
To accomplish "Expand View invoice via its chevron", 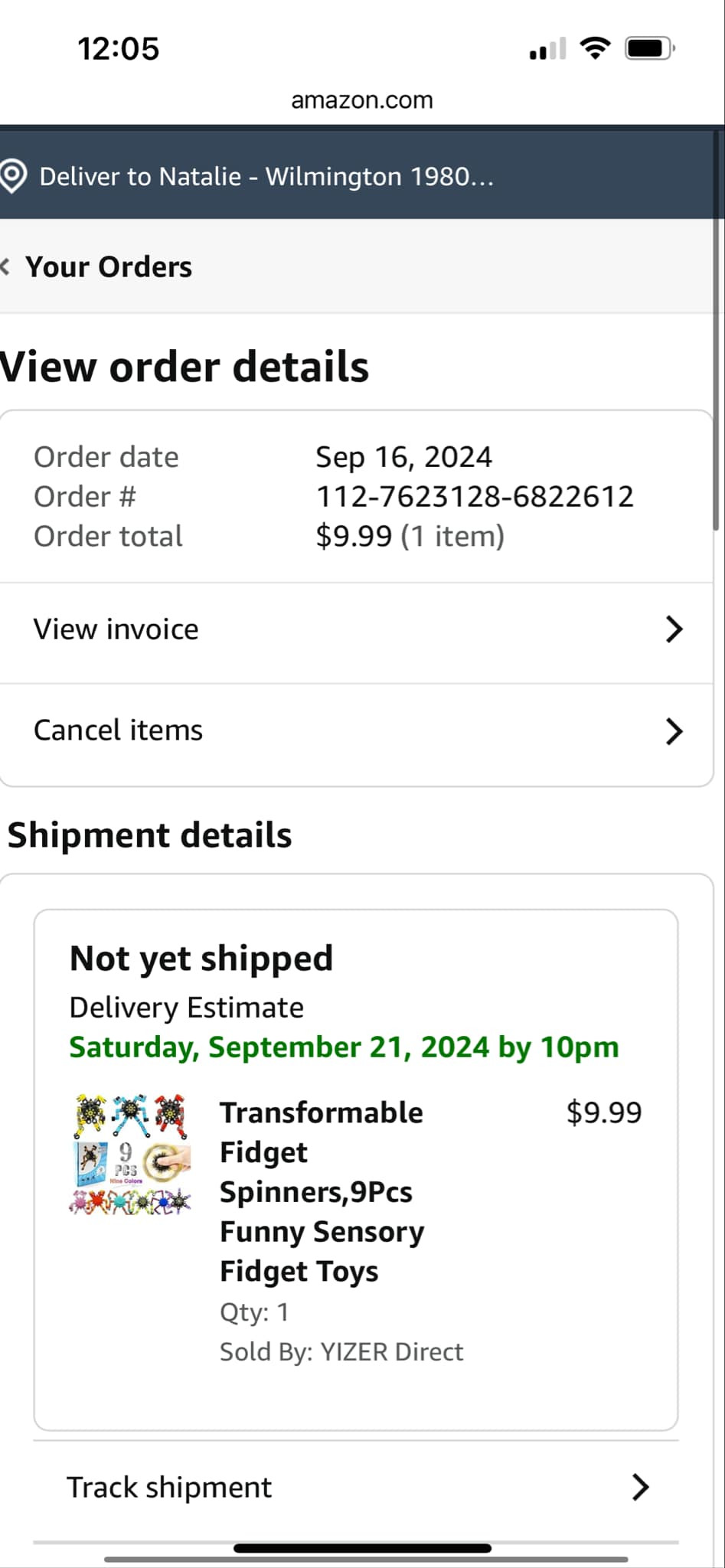I will 674,629.
